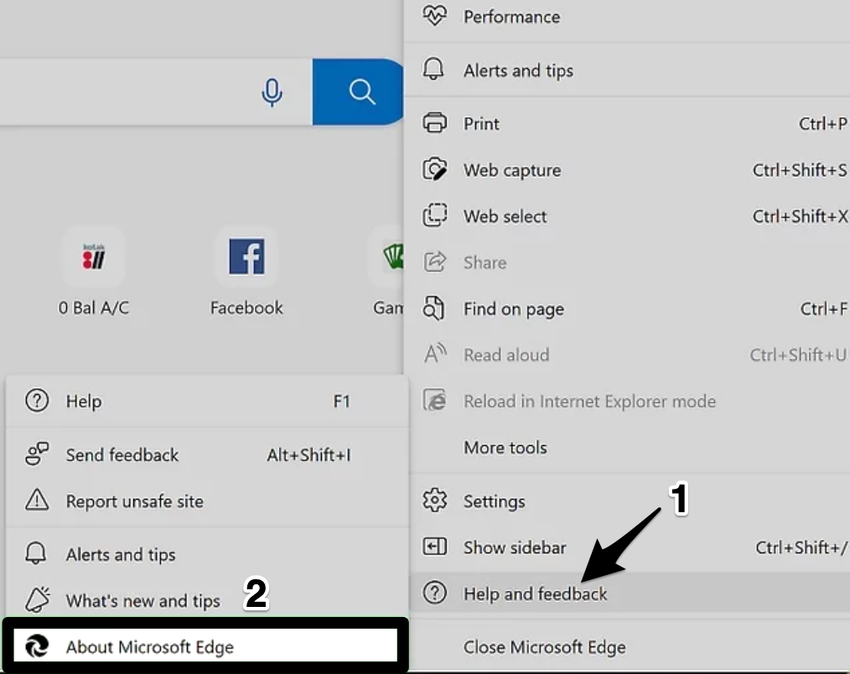Expand the Help and feedback submenu

tap(630, 594)
